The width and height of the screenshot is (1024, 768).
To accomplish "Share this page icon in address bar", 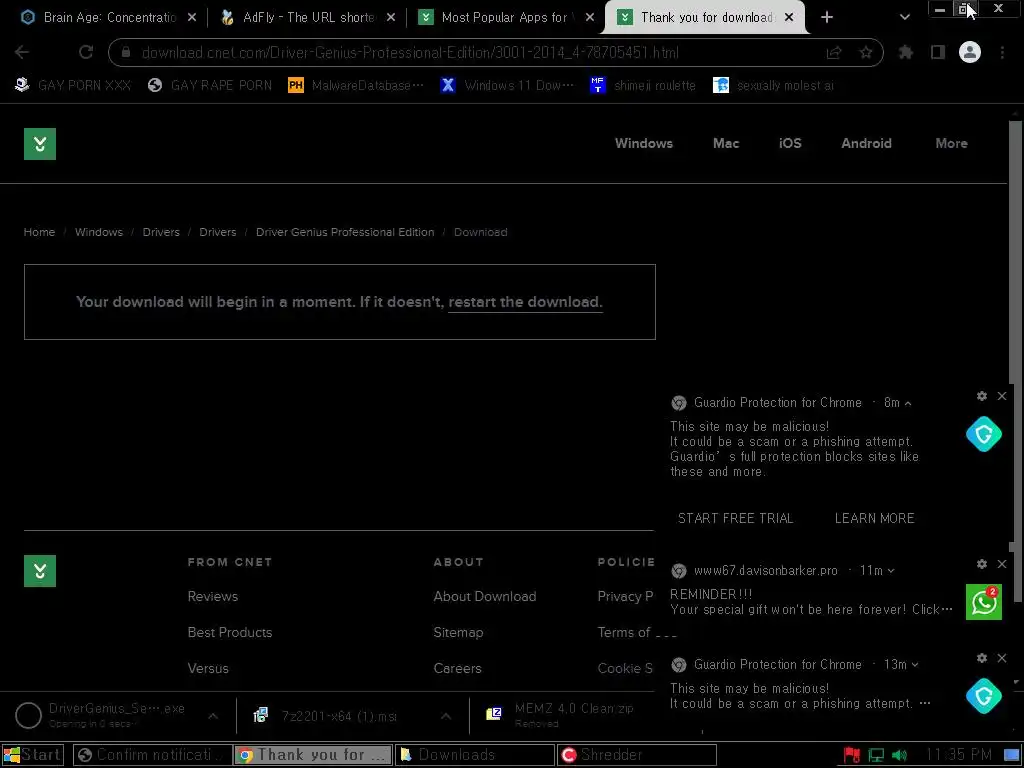I will [x=834, y=52].
